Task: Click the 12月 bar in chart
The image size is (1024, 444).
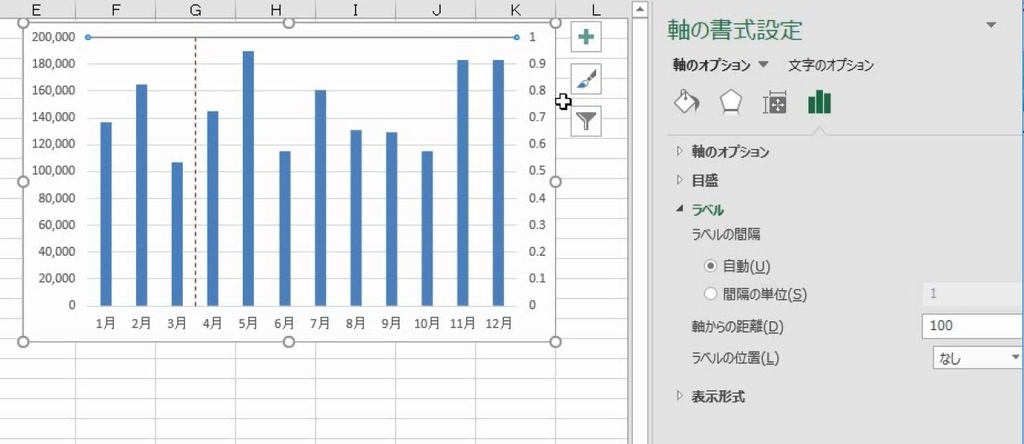Action: click(x=498, y=183)
